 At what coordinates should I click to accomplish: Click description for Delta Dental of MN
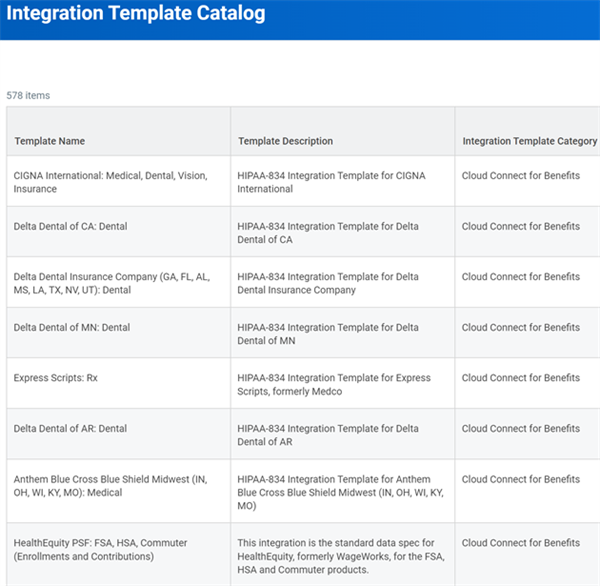coord(328,334)
